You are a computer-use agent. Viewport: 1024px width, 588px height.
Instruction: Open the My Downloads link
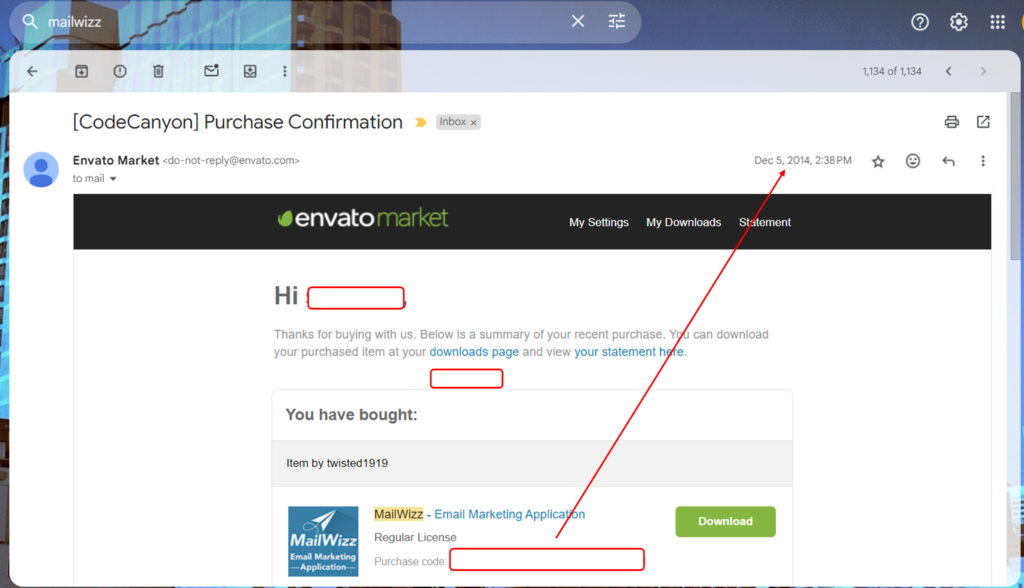pos(684,223)
